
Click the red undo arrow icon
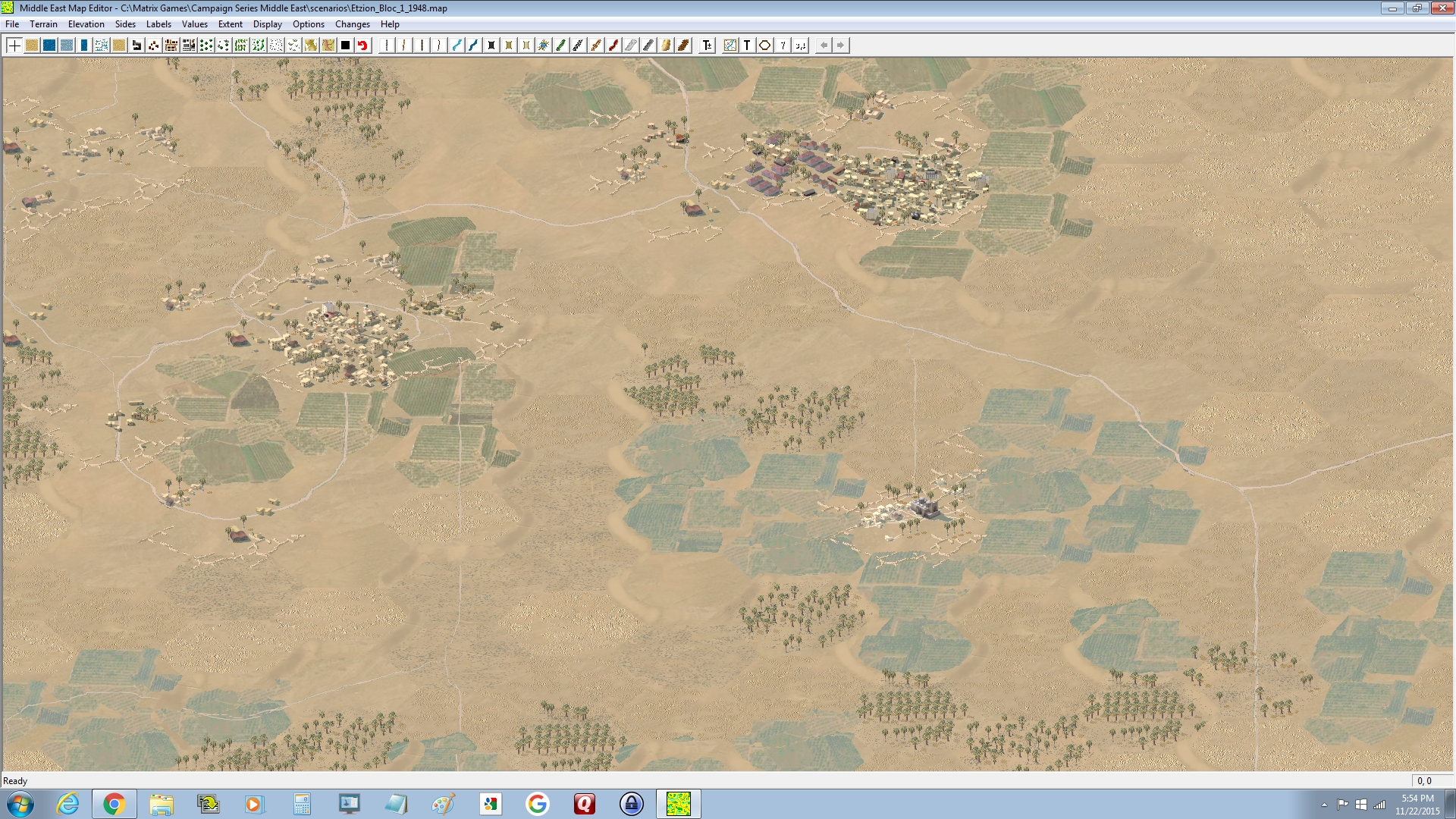click(x=362, y=45)
